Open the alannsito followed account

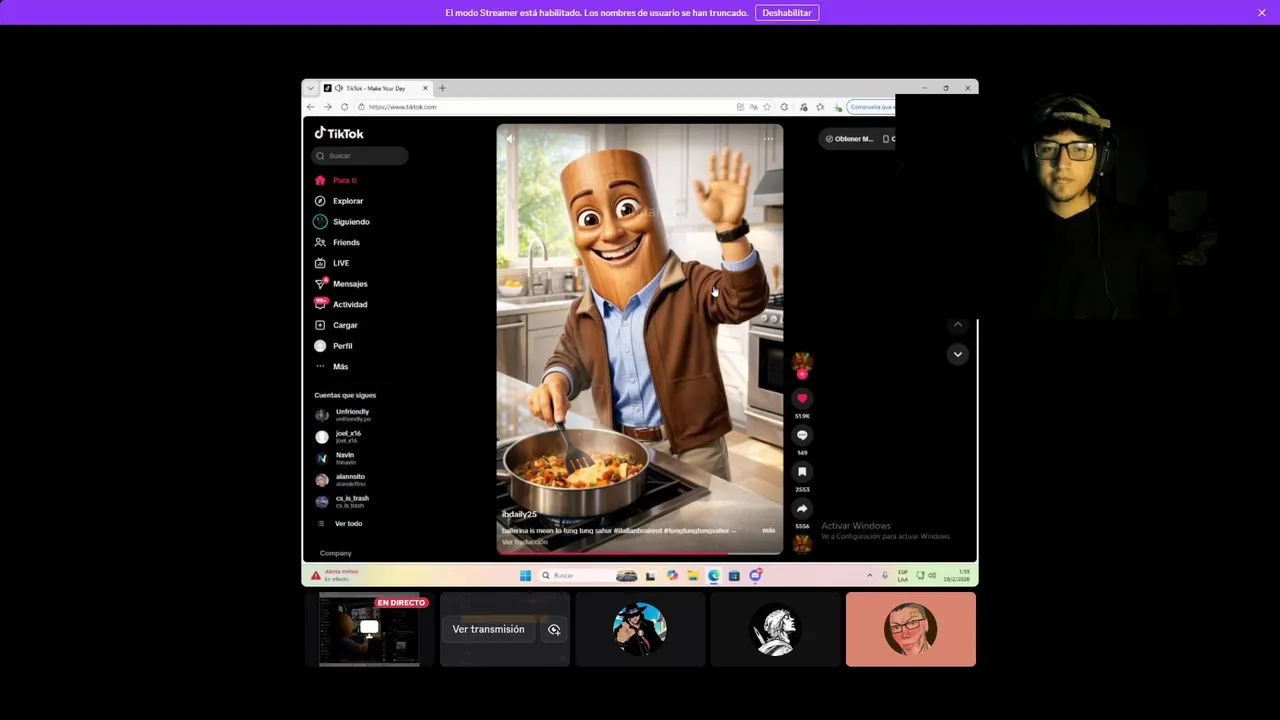pos(341,480)
